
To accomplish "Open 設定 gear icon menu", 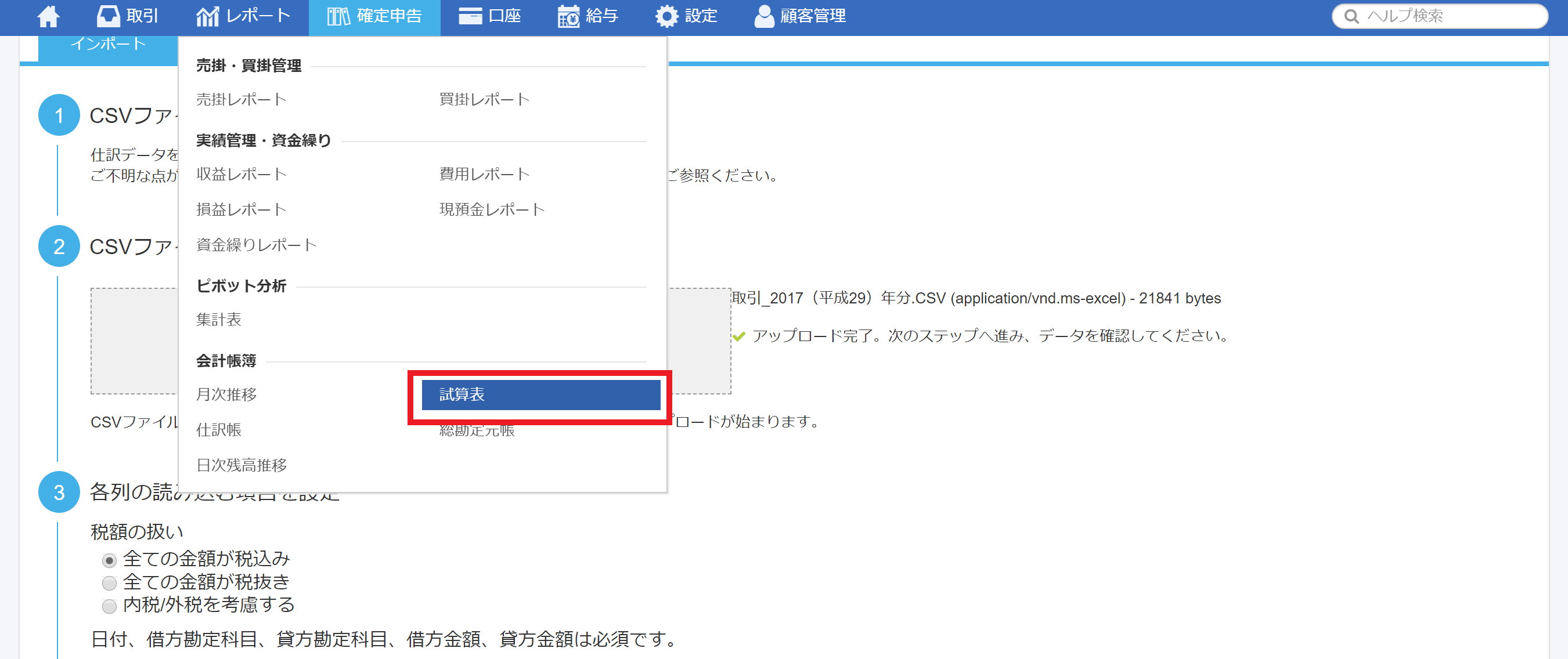I will click(x=666, y=16).
